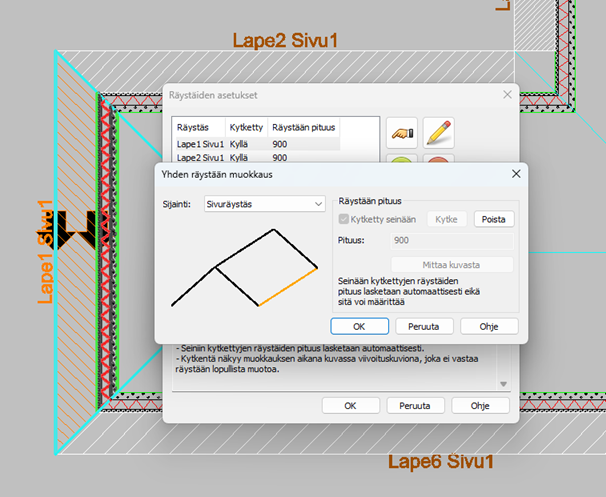Image resolution: width=606 pixels, height=497 pixels.
Task: Click the Räystään pituus column header
Action: point(304,128)
